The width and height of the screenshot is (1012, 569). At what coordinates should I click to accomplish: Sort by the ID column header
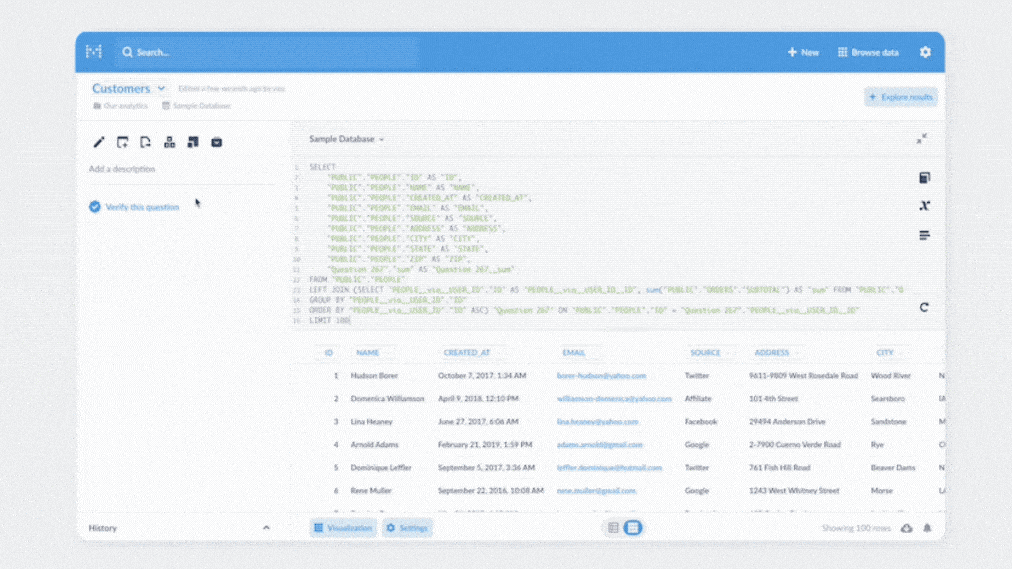coord(329,353)
